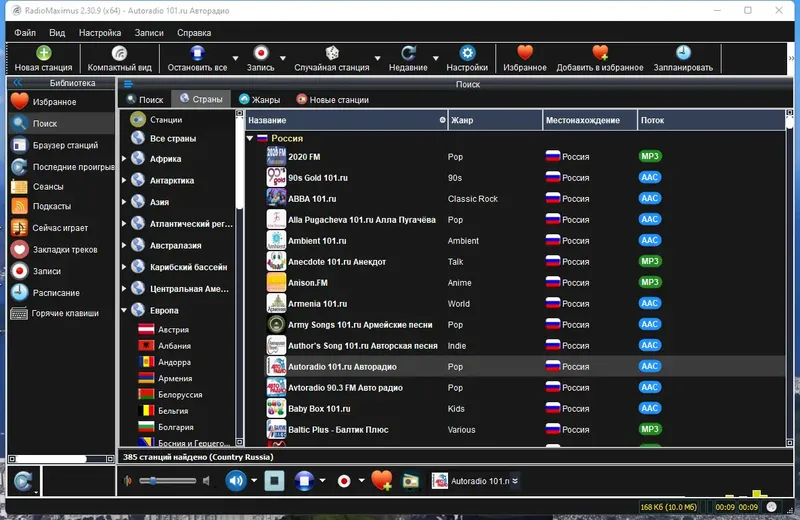
Task: Open Сеансы in library sidebar
Action: click(x=61, y=186)
